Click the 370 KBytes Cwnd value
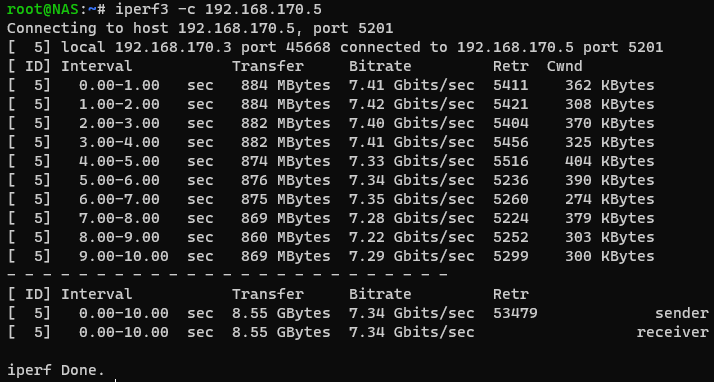The height and width of the screenshot is (382, 714). coord(610,123)
